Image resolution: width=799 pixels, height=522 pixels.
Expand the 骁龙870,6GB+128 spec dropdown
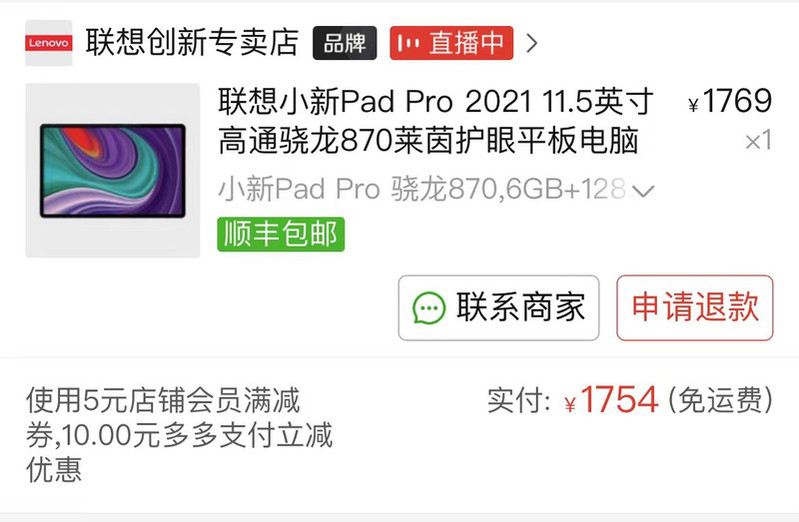(x=643, y=191)
